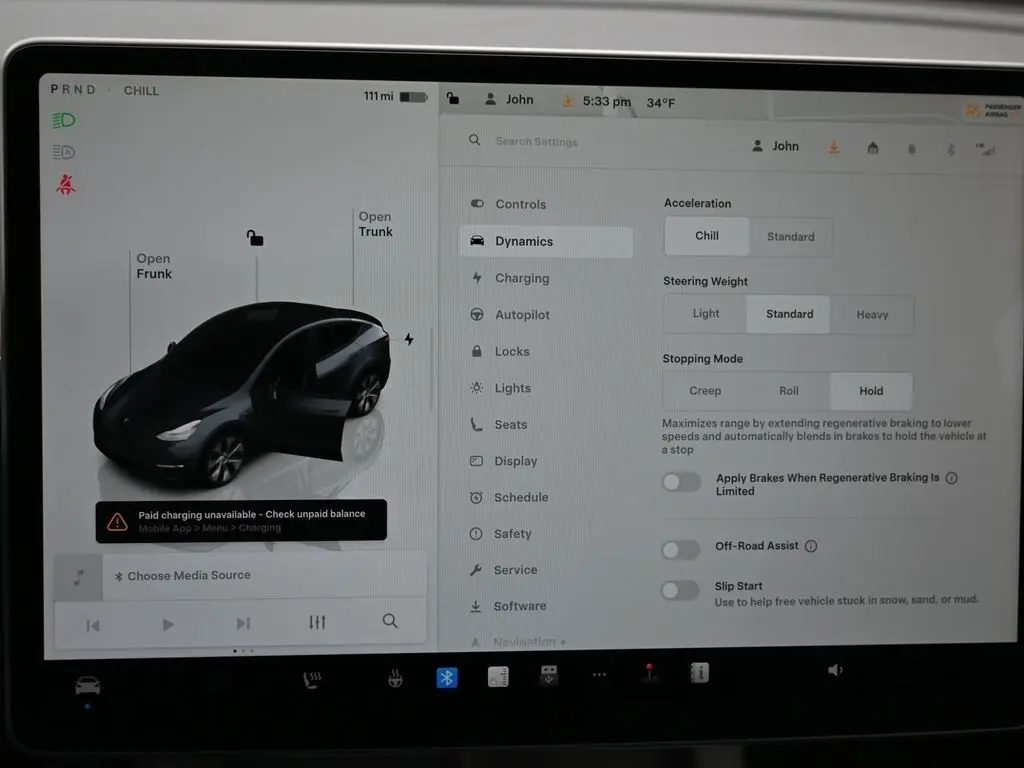Viewport: 1024px width, 768px height.
Task: Open audio equalizer settings icon
Action: (x=317, y=623)
